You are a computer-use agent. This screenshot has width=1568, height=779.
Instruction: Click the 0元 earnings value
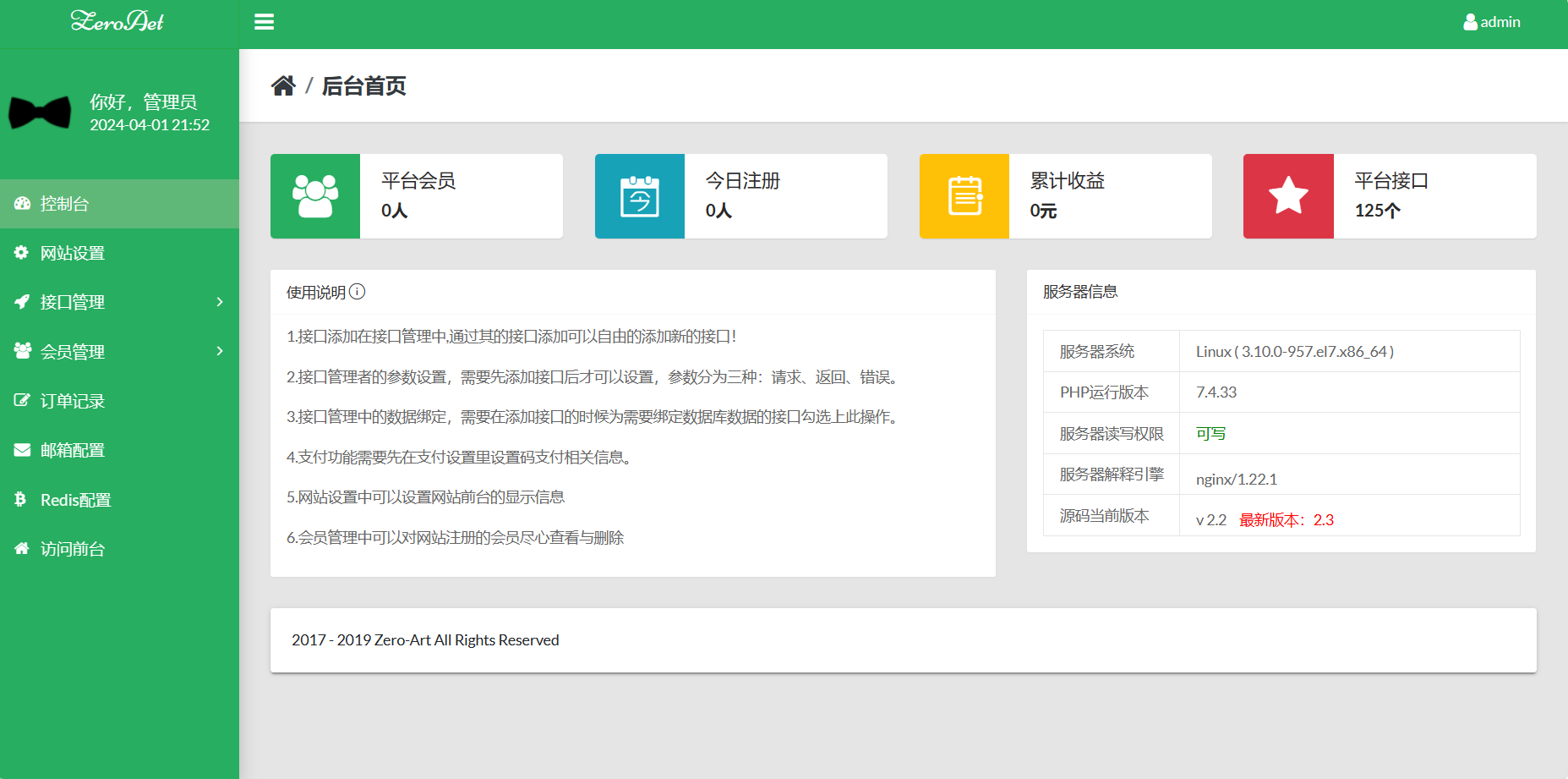1043,211
